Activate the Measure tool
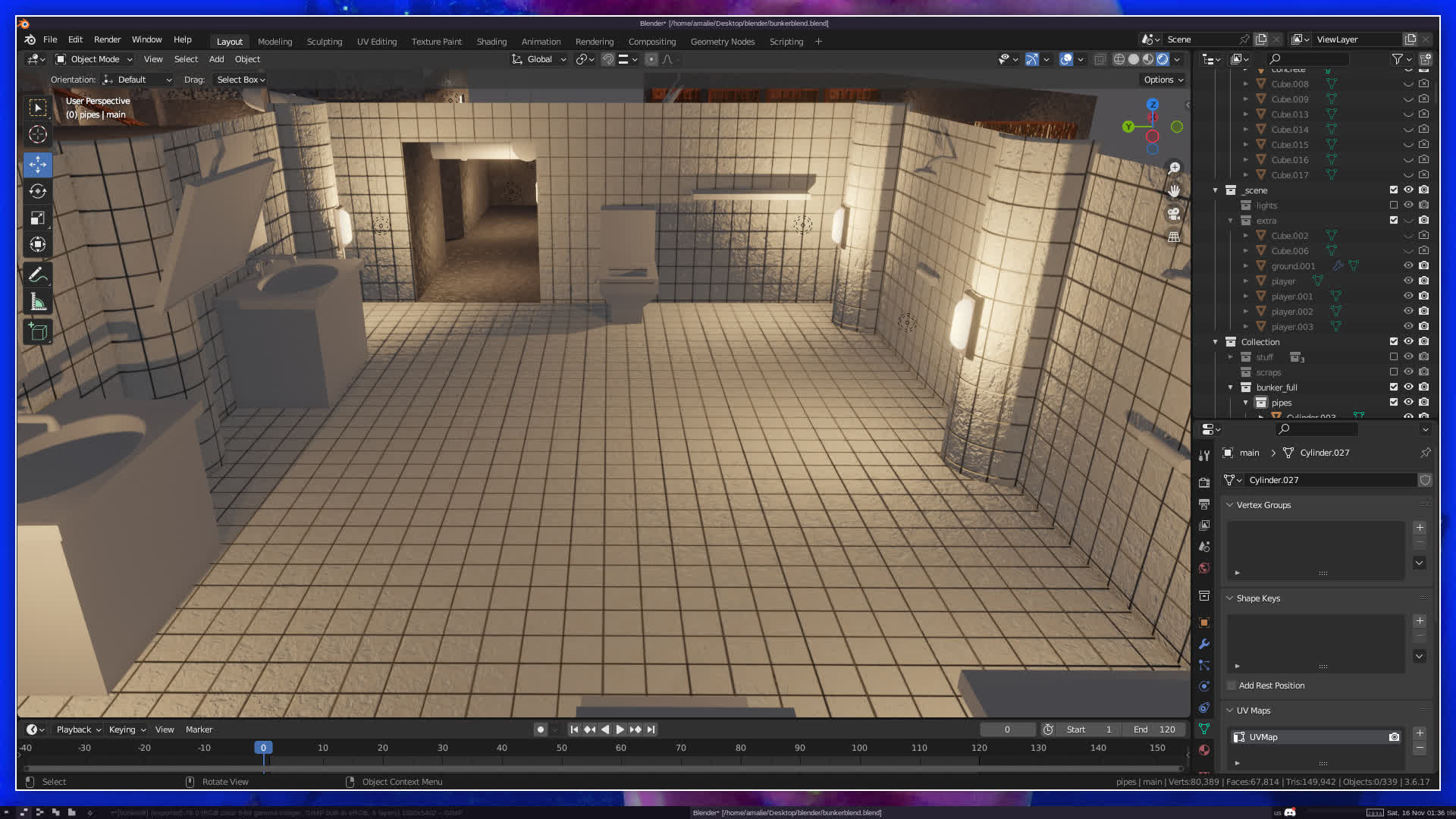 click(x=38, y=303)
